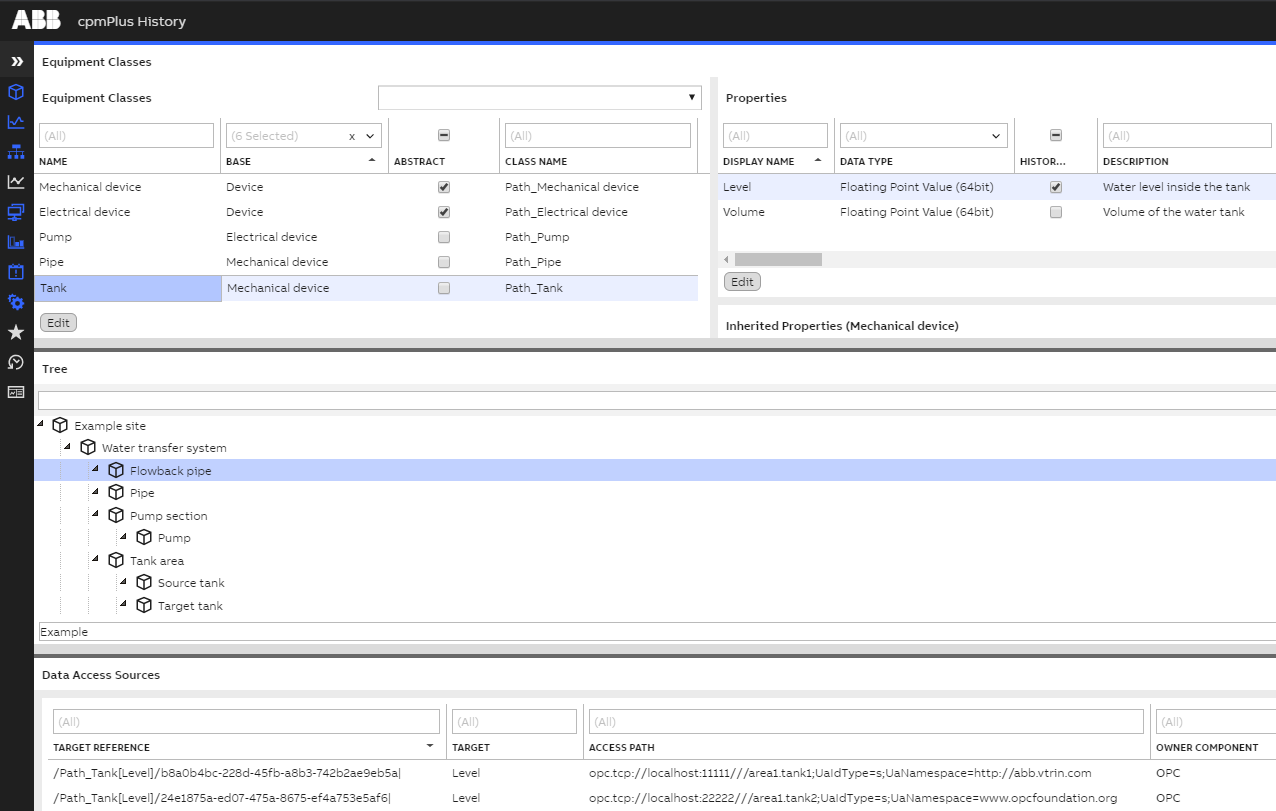Open the history clock icon in sidebar

pyautogui.click(x=16, y=362)
